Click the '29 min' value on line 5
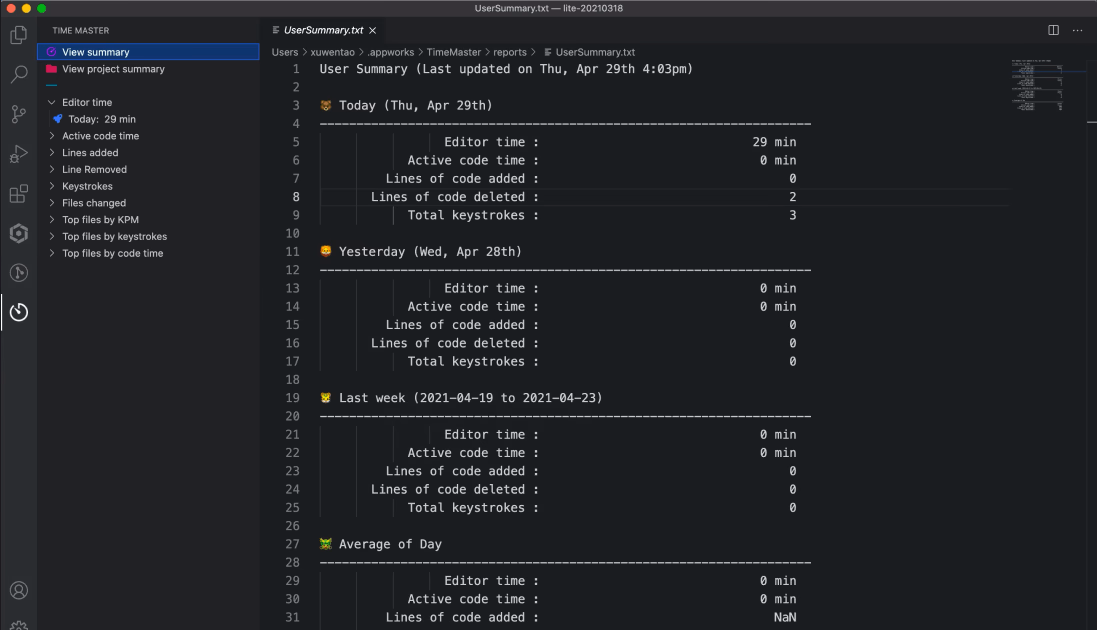Image resolution: width=1097 pixels, height=630 pixels. (774, 141)
